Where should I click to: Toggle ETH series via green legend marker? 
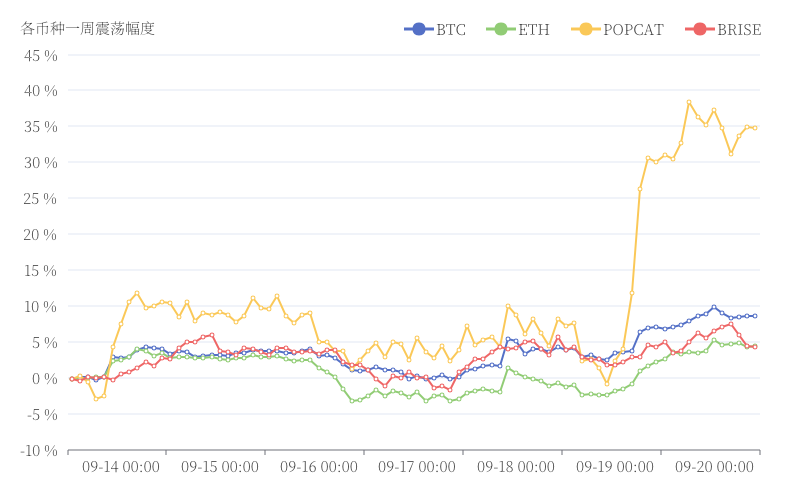[x=500, y=30]
